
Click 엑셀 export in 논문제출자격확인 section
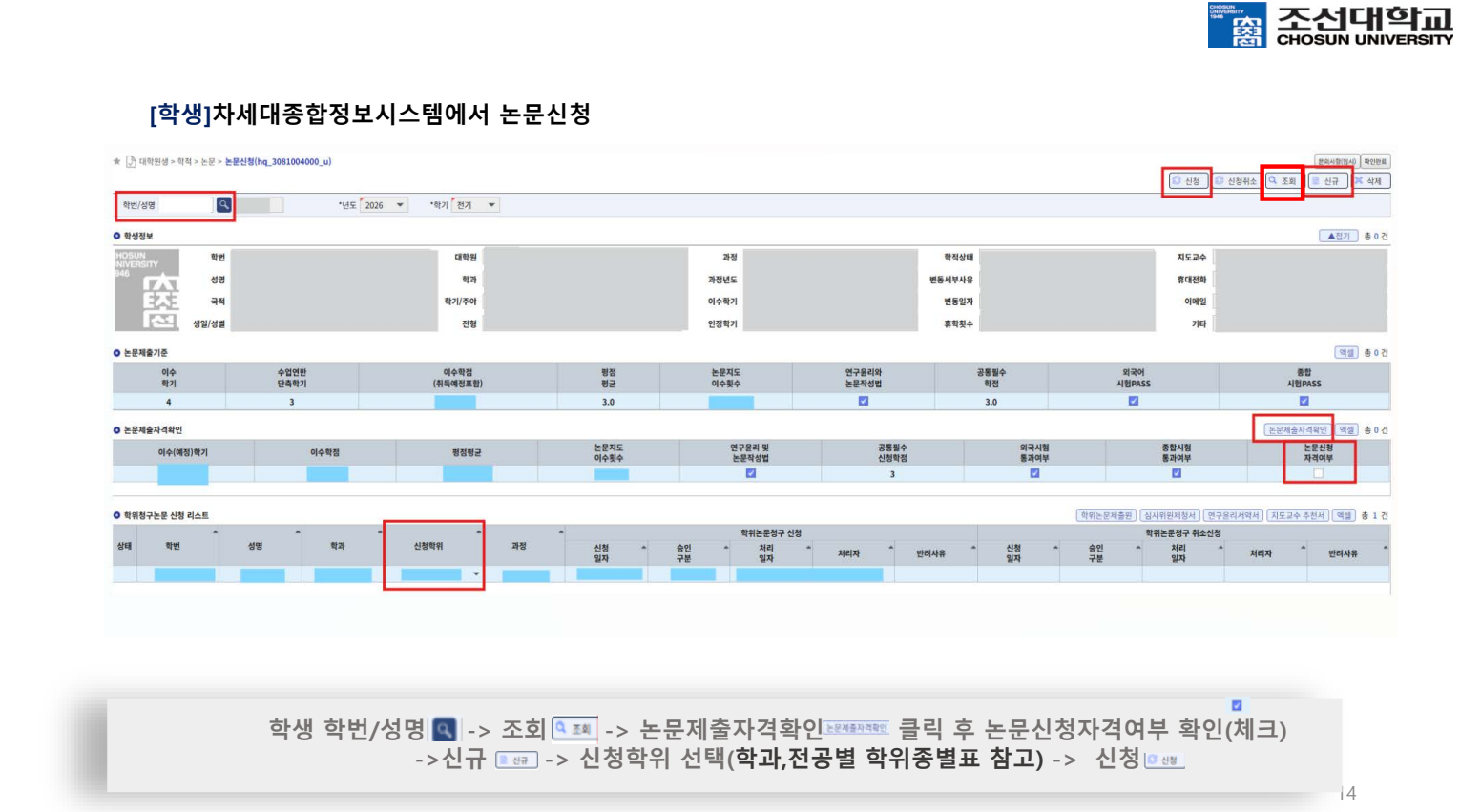[x=1346, y=430]
